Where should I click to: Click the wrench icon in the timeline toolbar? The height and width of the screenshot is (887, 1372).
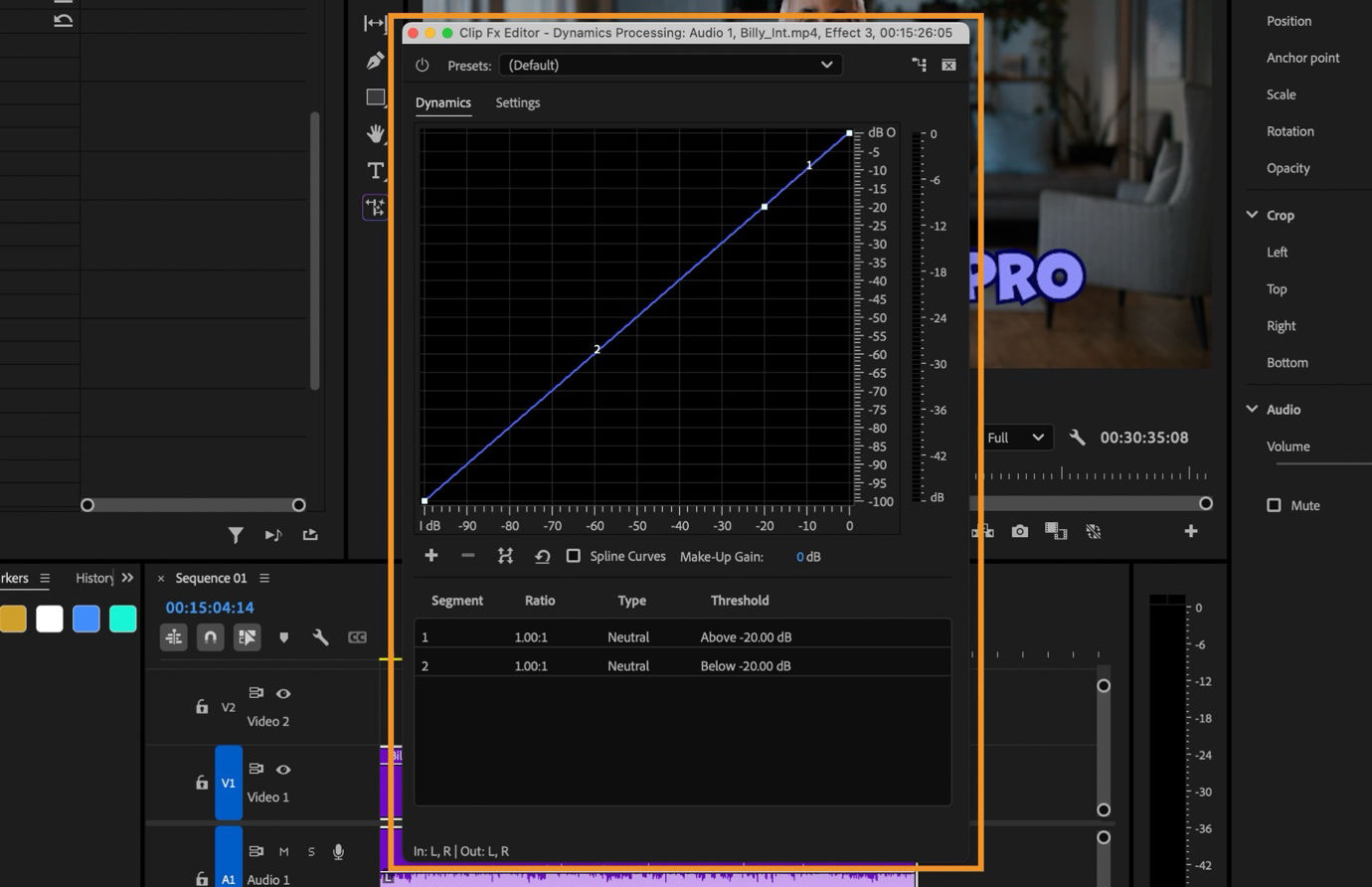point(320,637)
